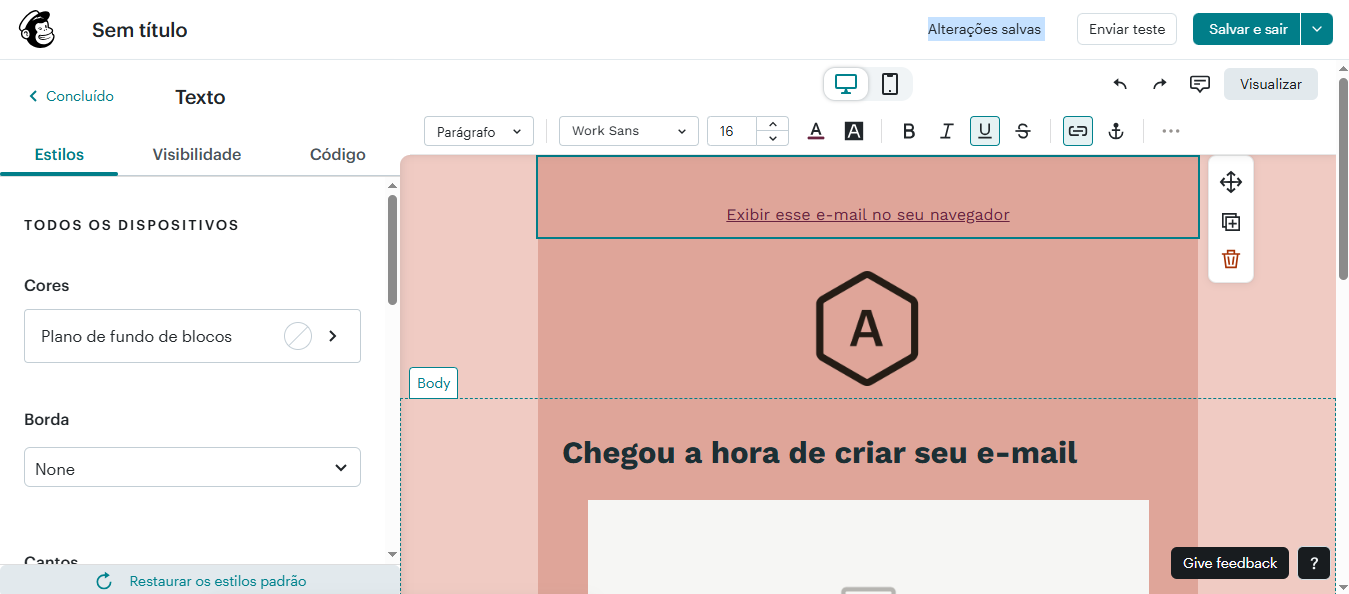The height and width of the screenshot is (594, 1349).
Task: Open the Código tab
Action: coord(337,154)
